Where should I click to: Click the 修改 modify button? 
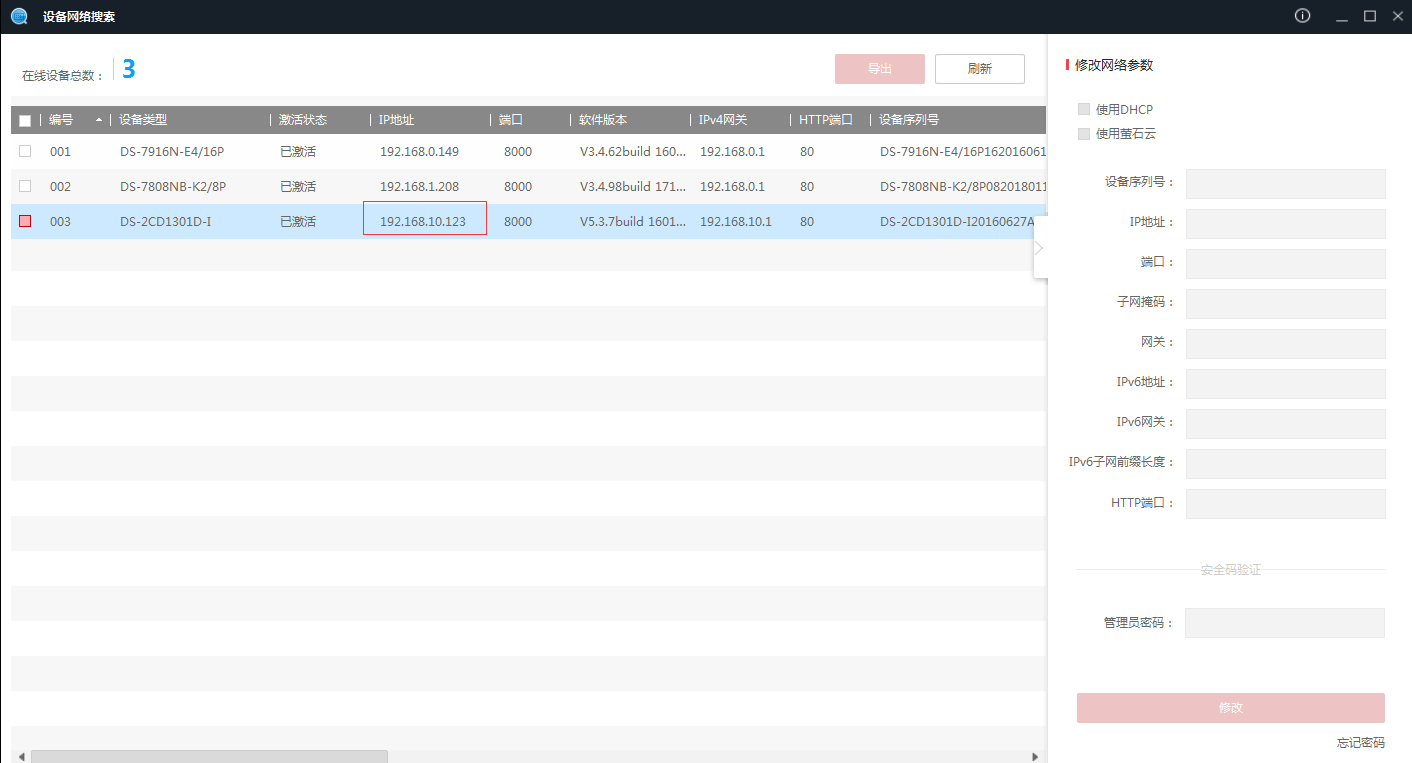click(1230, 707)
